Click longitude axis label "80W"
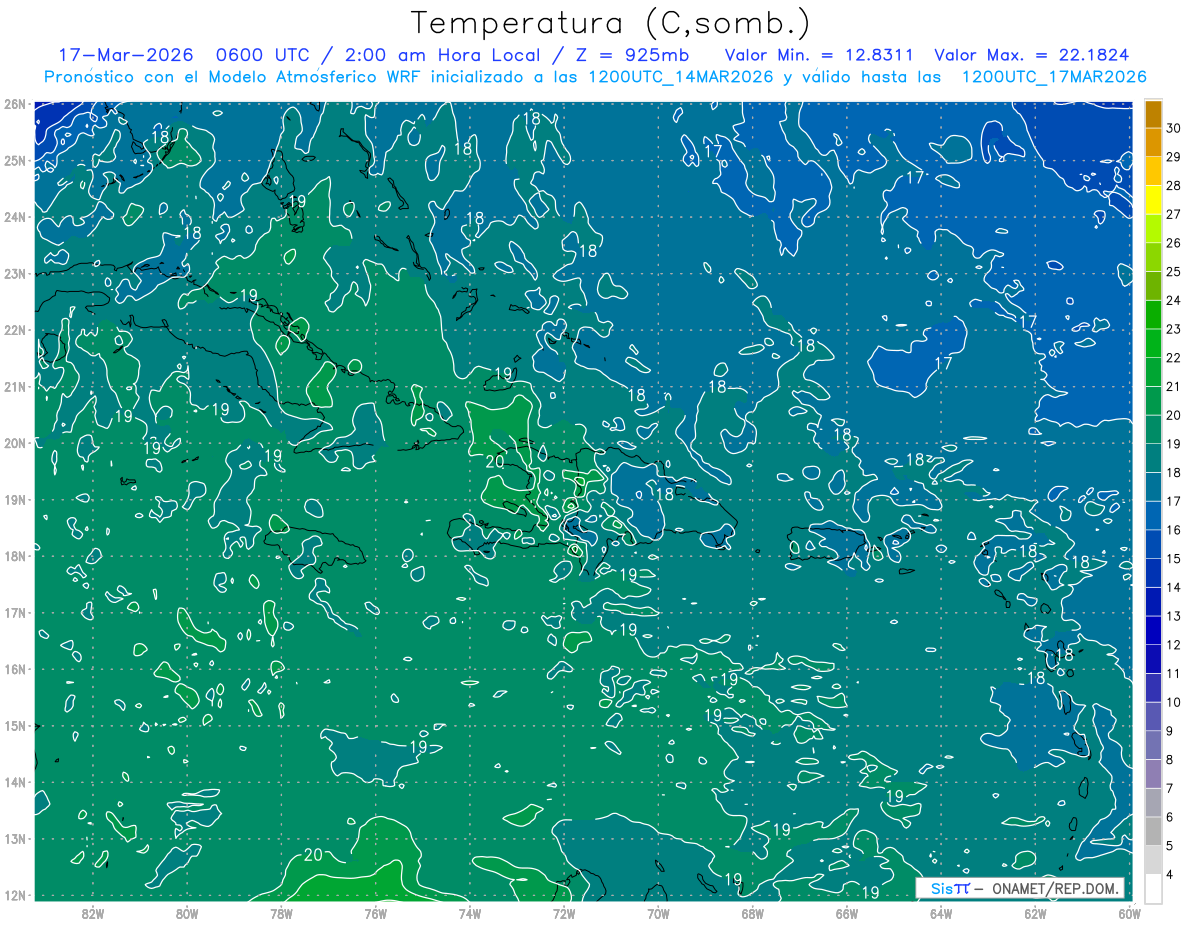 [187, 913]
